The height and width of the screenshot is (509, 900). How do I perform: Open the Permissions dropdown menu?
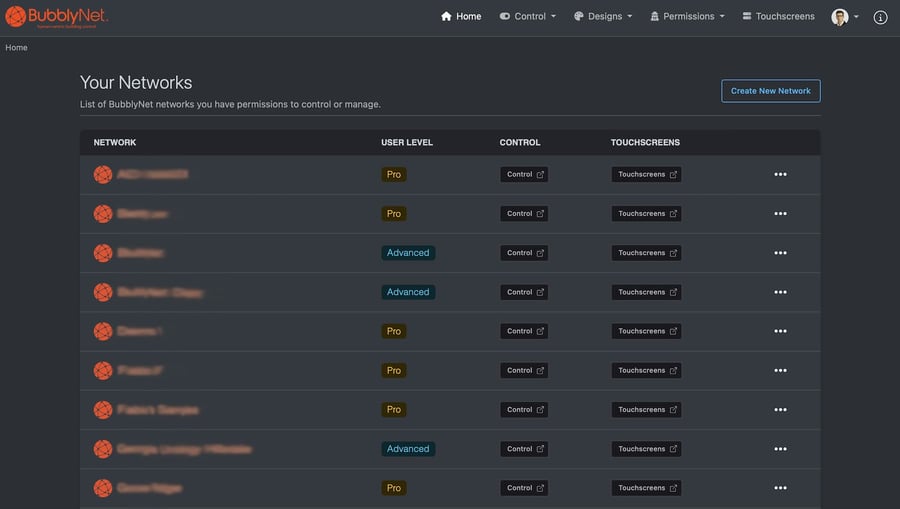(687, 17)
